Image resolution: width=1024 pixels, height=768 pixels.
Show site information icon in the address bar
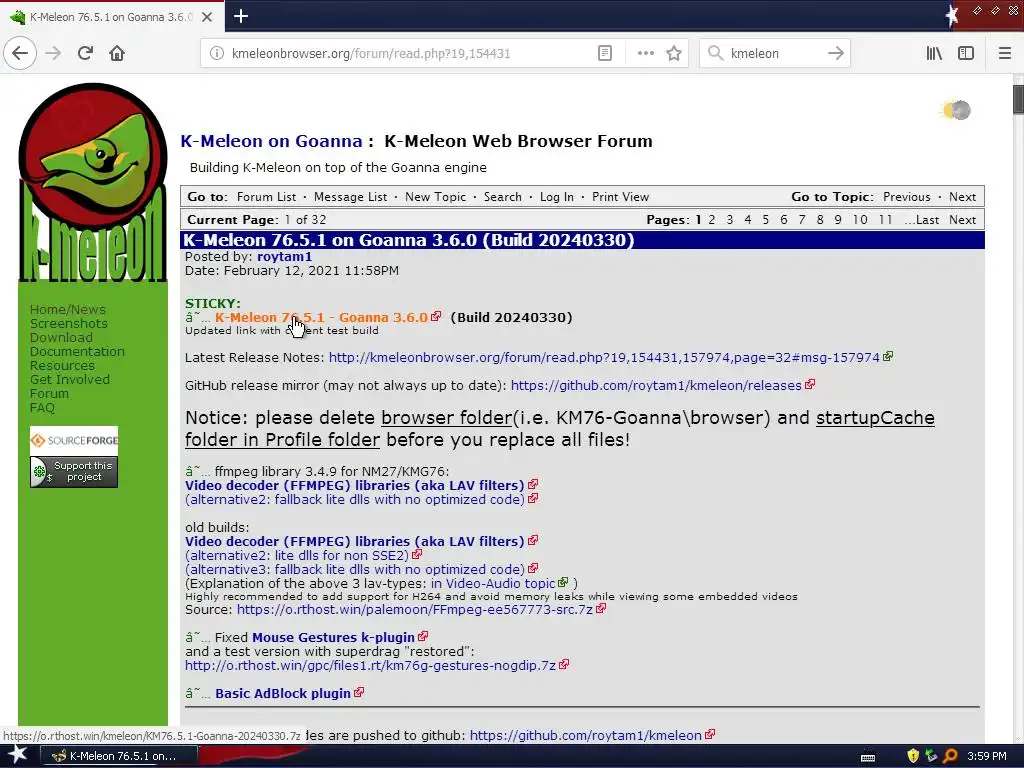click(216, 54)
